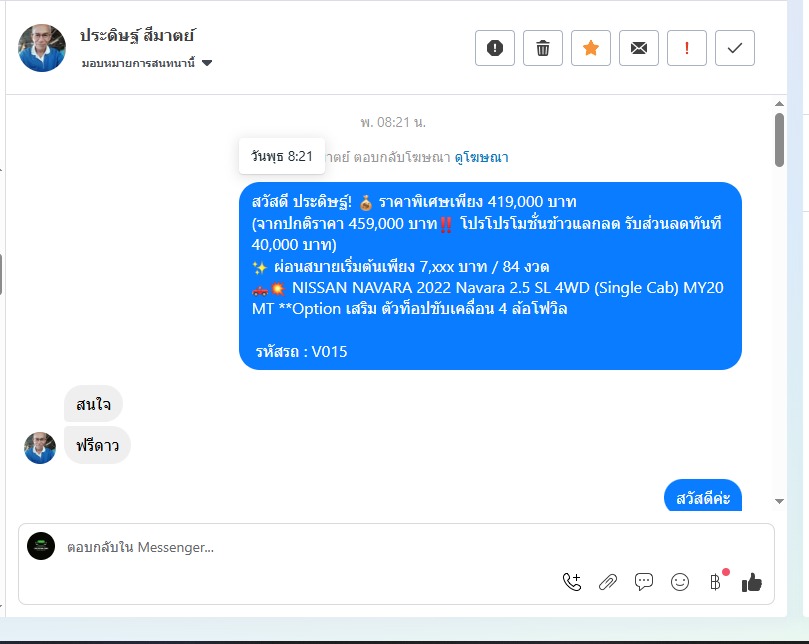This screenshot has width=809, height=644.
Task: Click scrollbar up arrow in chat
Action: tap(779, 104)
